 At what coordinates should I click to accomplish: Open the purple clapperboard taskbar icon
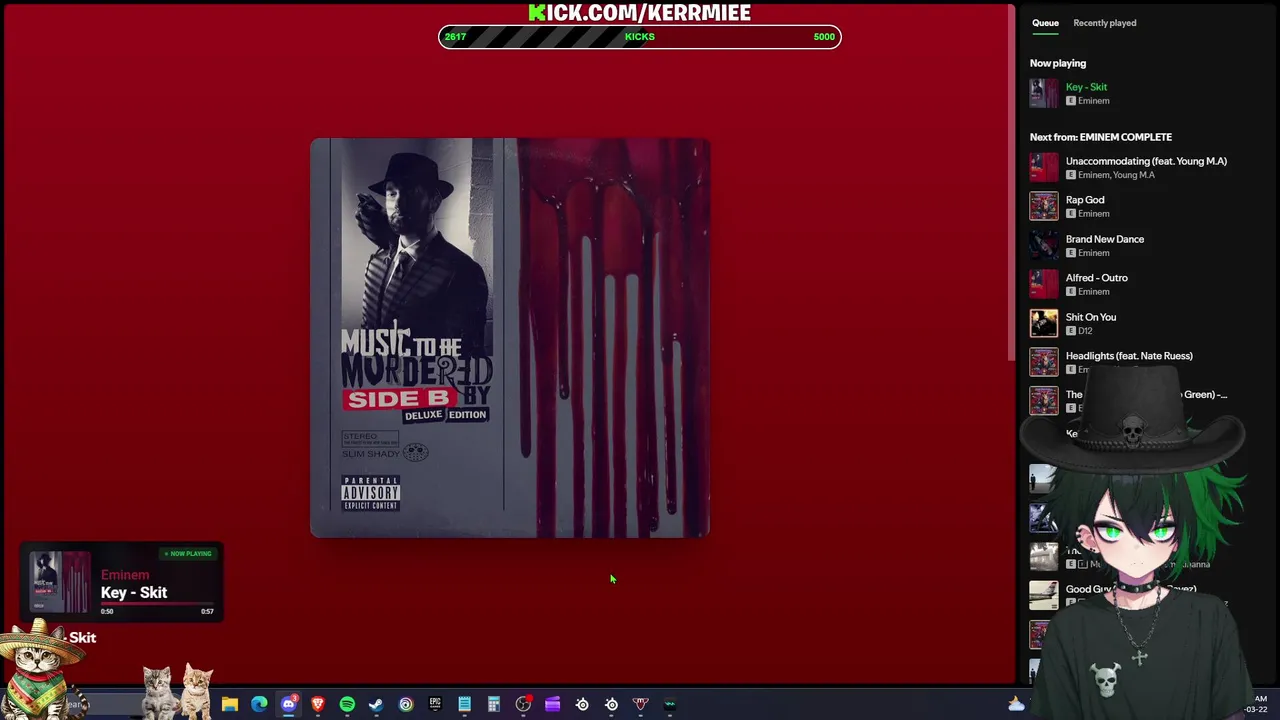pyautogui.click(x=552, y=704)
